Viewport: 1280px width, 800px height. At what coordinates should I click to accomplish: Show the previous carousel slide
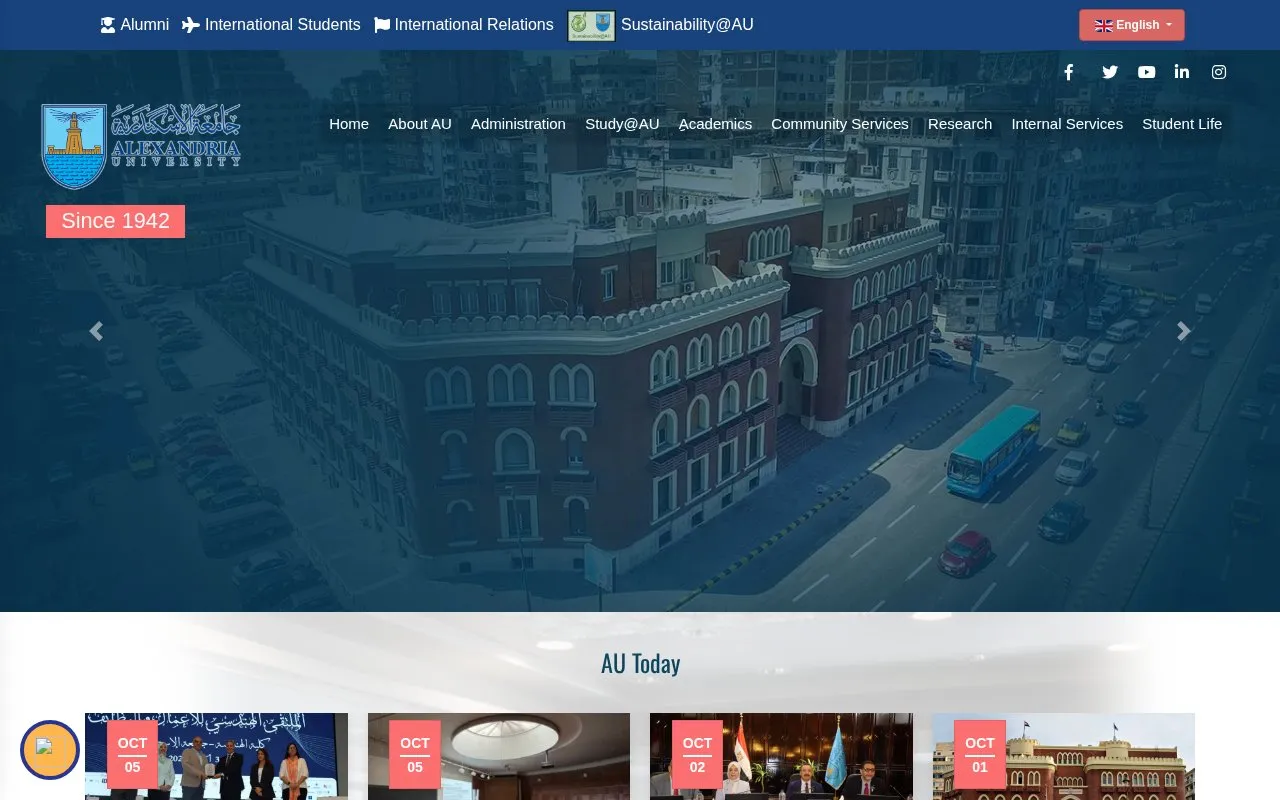tap(96, 331)
